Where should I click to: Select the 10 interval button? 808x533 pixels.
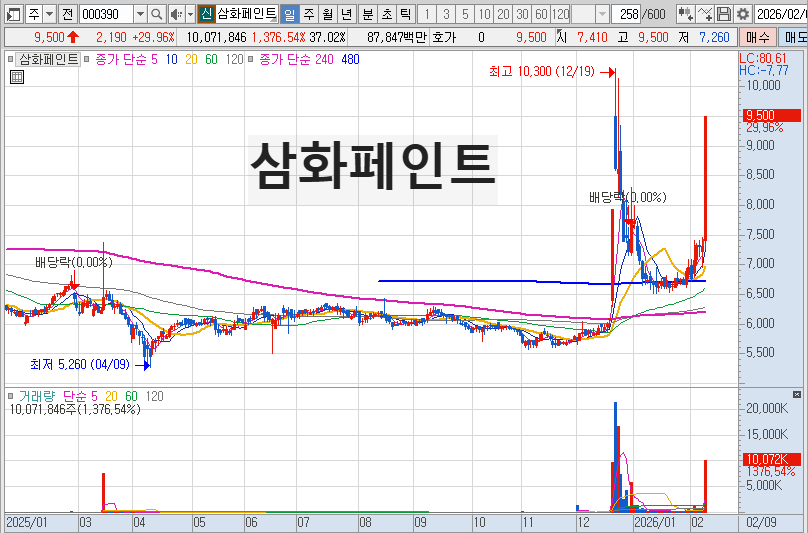(x=484, y=14)
